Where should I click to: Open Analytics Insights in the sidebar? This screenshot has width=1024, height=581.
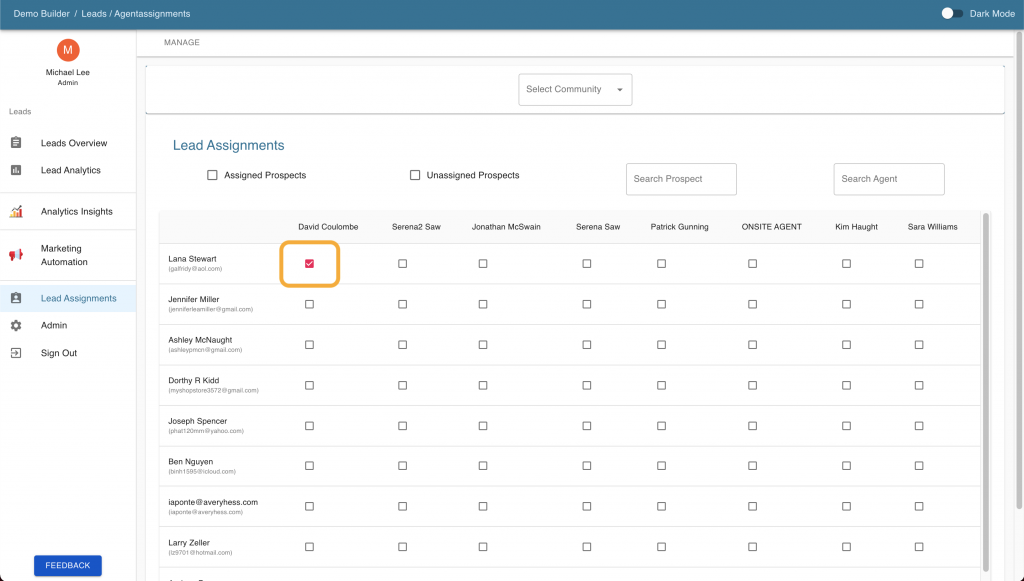point(68,212)
